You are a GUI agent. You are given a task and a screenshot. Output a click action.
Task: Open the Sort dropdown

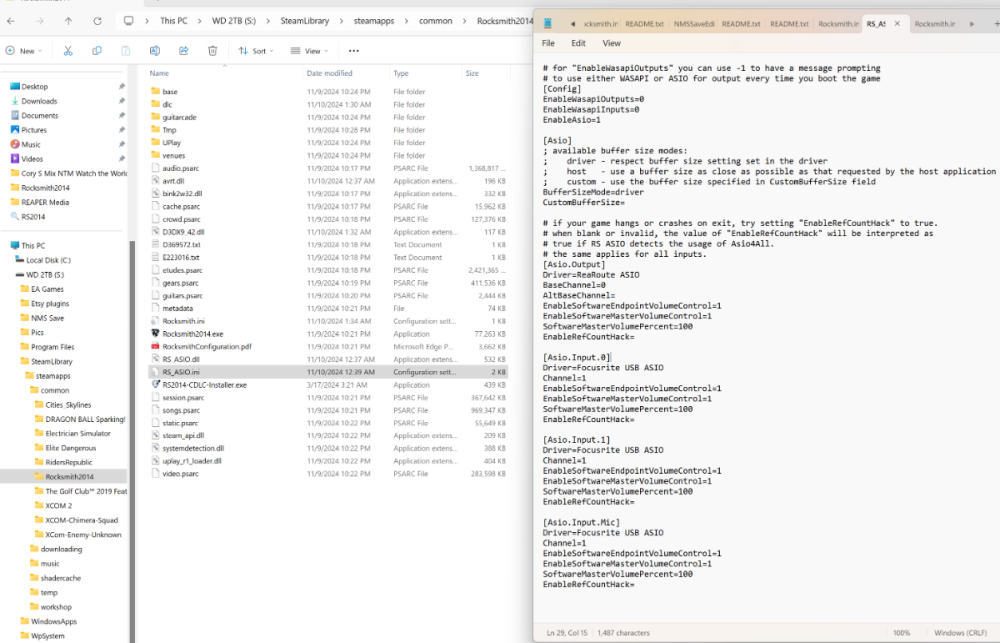pos(256,51)
